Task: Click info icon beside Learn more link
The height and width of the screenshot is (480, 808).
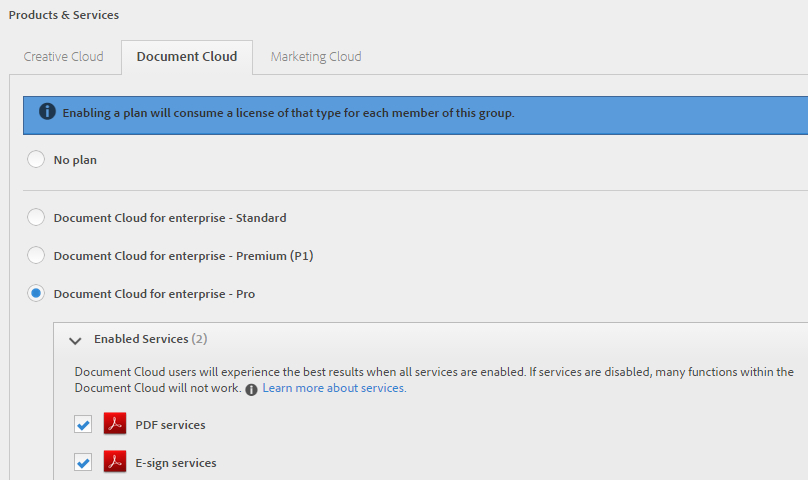Action: (251, 388)
